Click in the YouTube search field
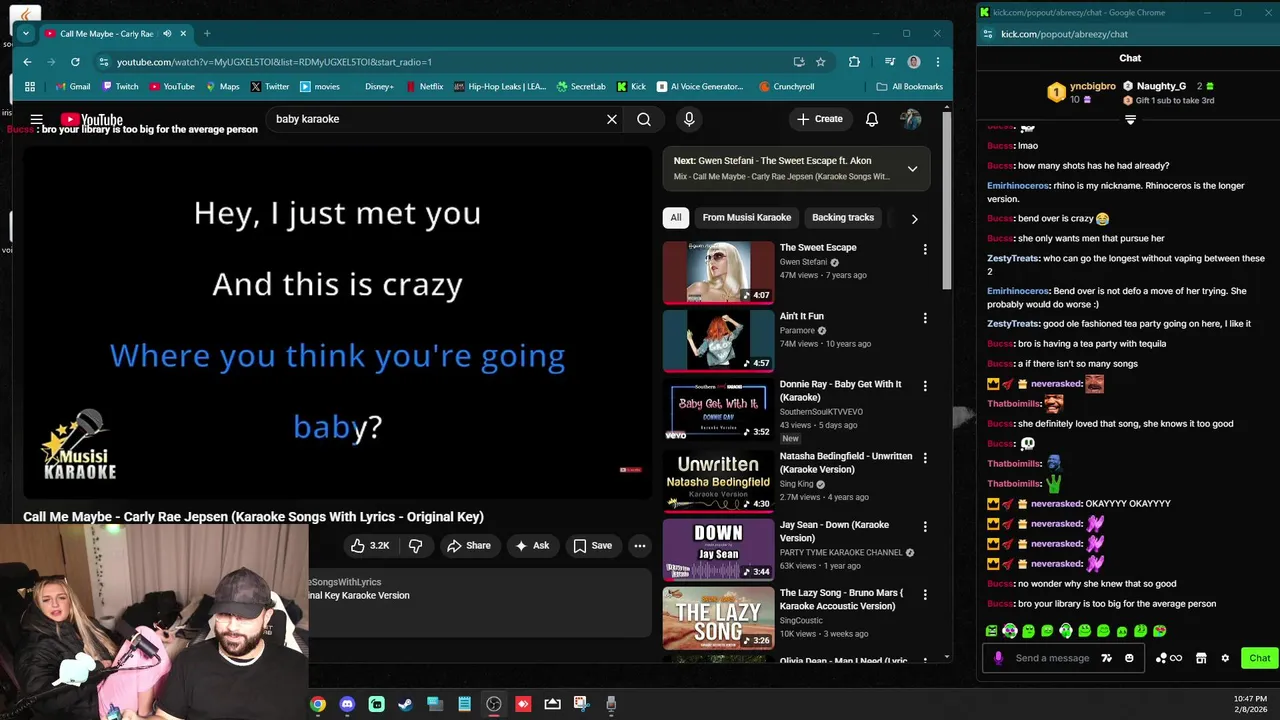Screen dimensions: 1280x720 pos(435,119)
